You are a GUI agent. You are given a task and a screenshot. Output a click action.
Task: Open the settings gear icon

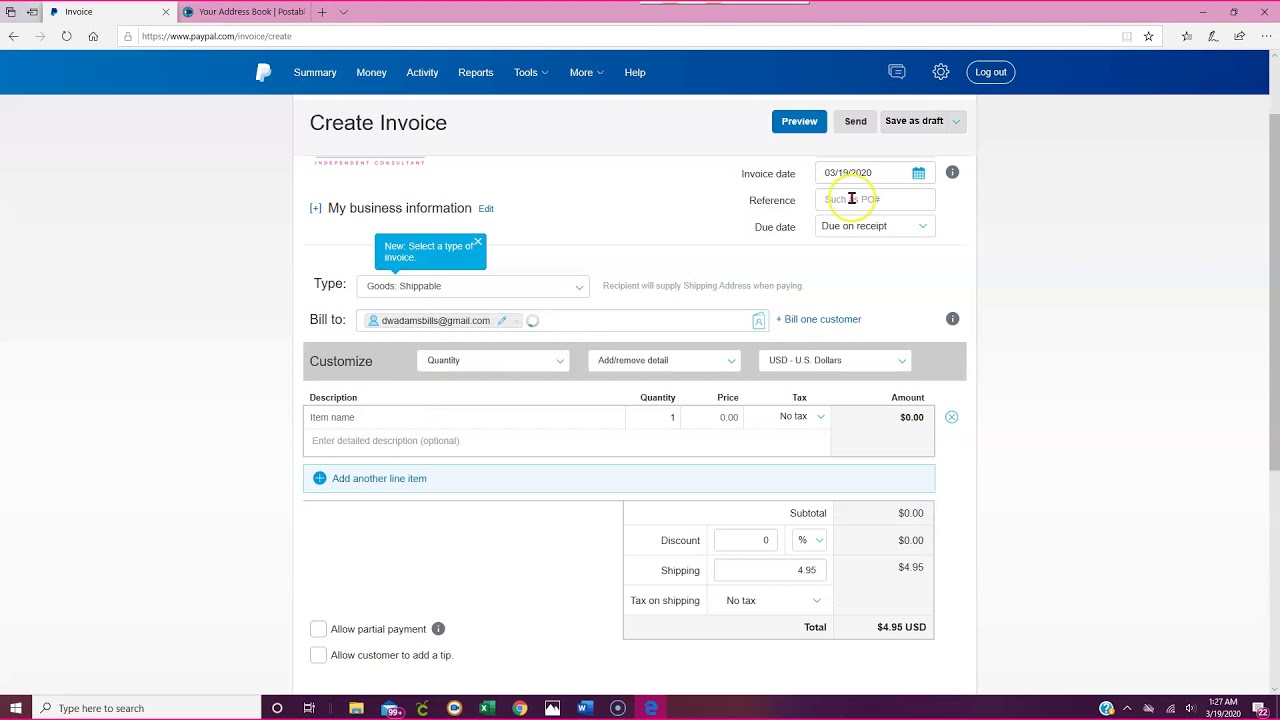[x=940, y=72]
